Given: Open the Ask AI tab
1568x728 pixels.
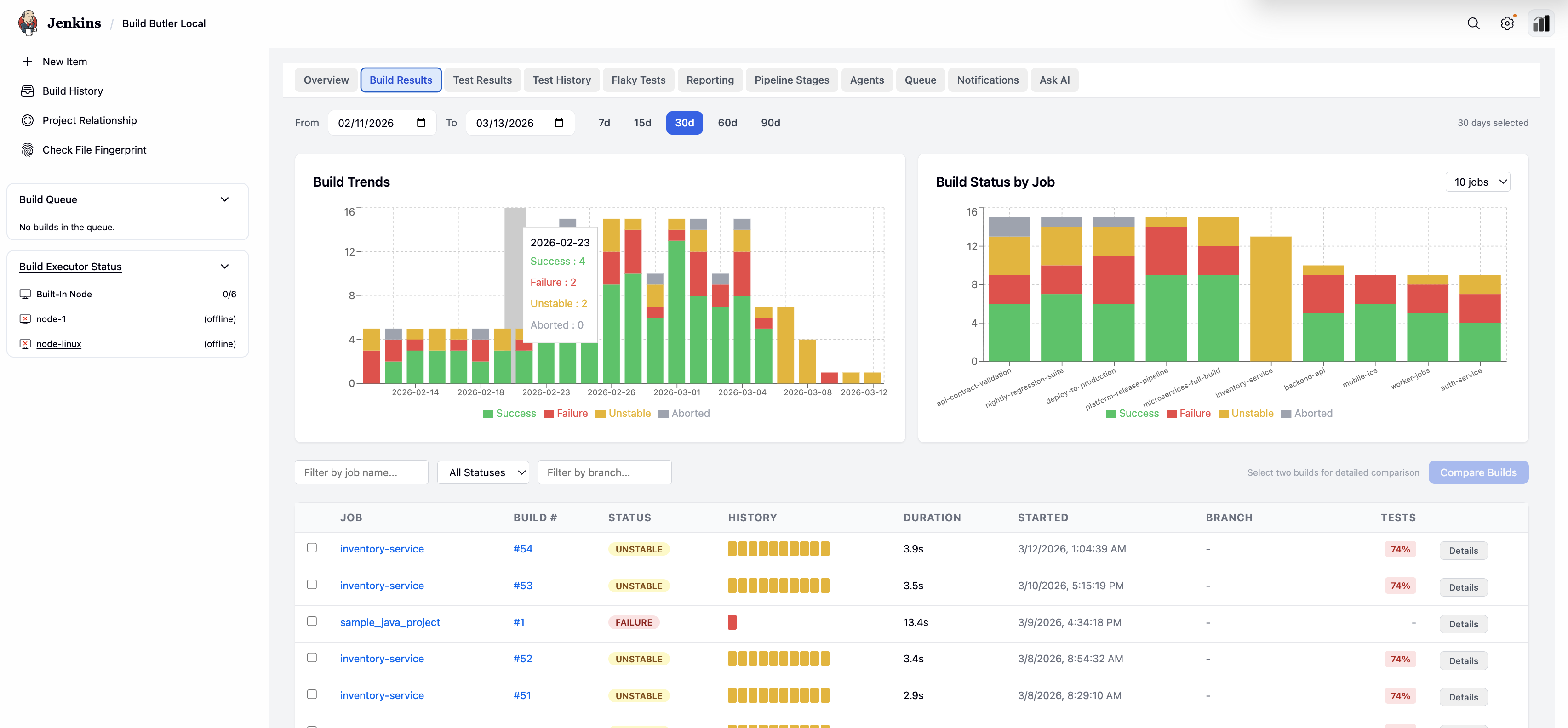Looking at the screenshot, I should pos(1054,80).
